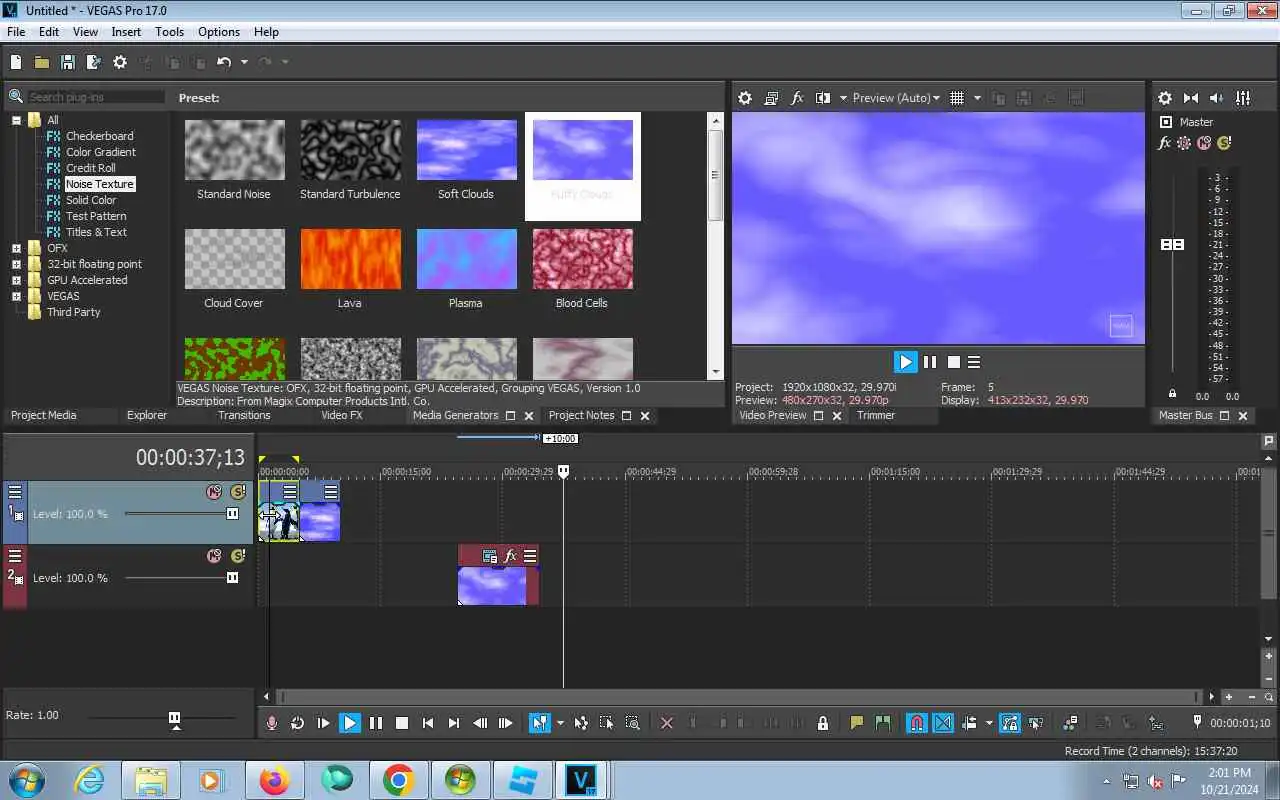Pause playback in timeline transport
This screenshot has height=800, width=1280.
(x=376, y=723)
